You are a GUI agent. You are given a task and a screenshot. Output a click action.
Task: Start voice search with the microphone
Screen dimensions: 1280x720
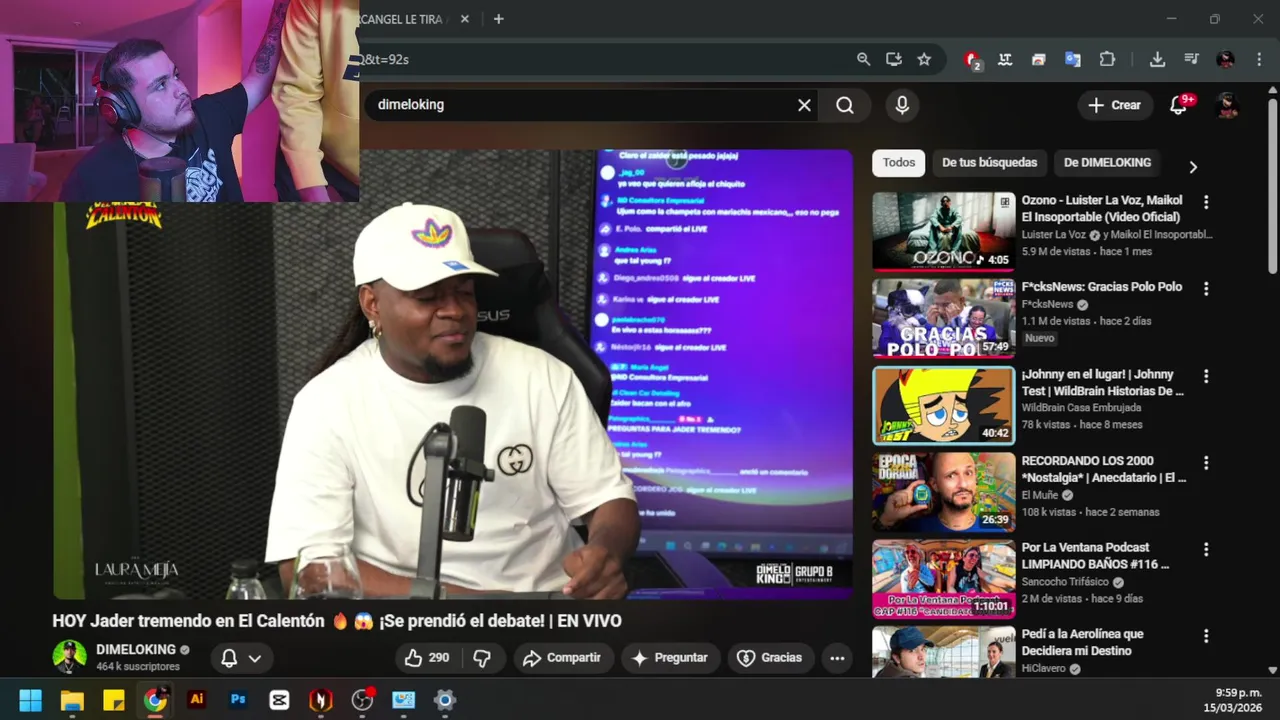(902, 105)
